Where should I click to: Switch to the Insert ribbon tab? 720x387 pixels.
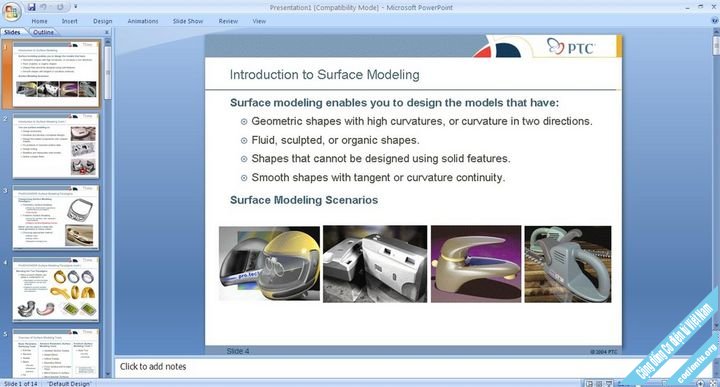point(70,21)
